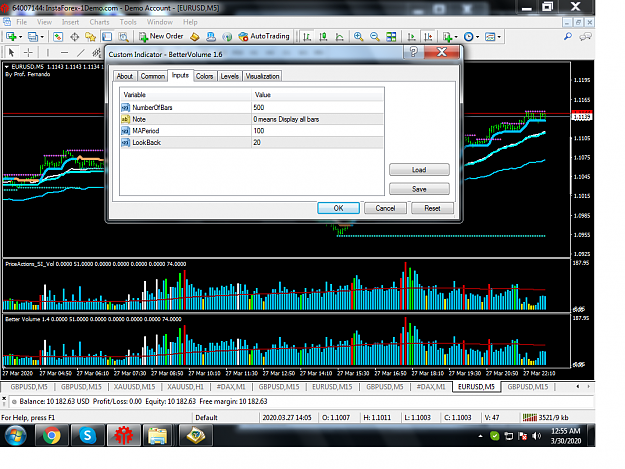Switch to the XAUUSD,H1 chart tab
625x469 pixels.
point(185,387)
